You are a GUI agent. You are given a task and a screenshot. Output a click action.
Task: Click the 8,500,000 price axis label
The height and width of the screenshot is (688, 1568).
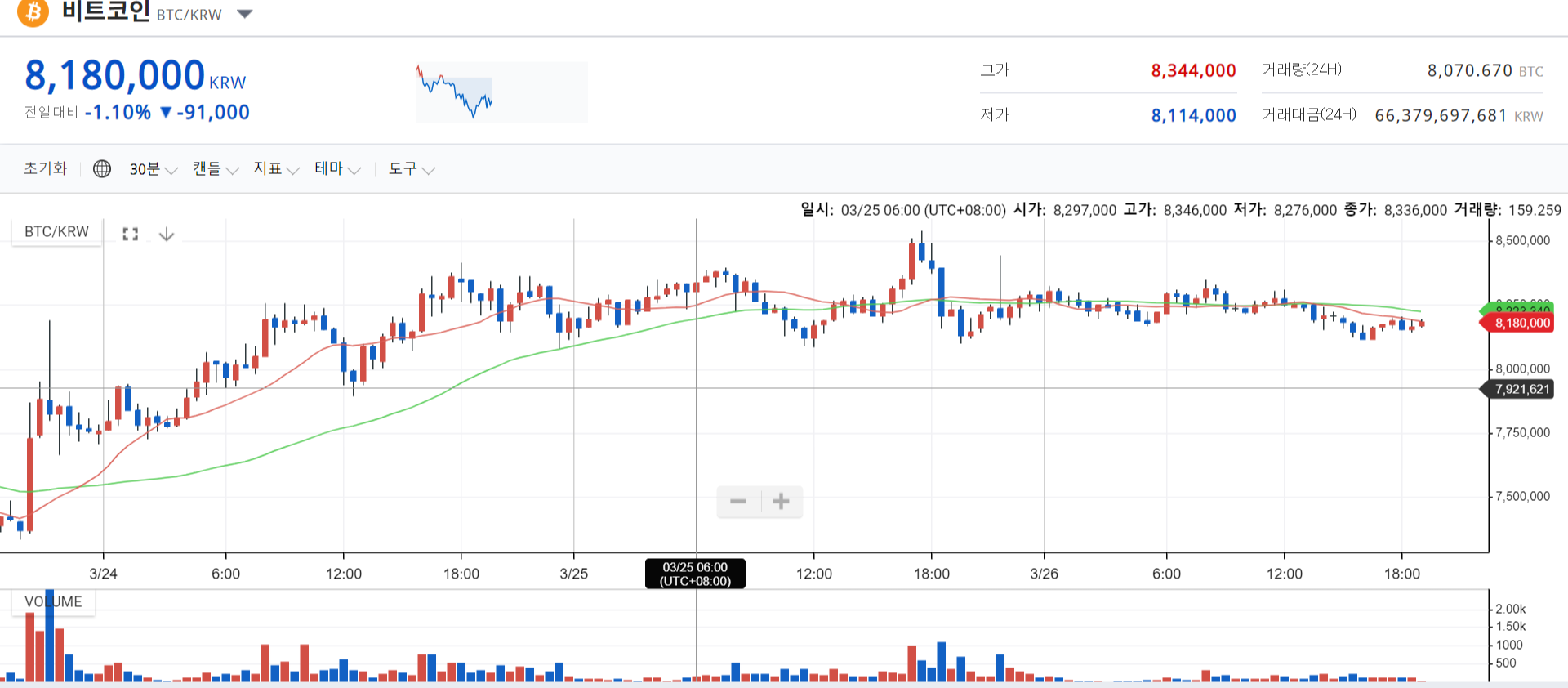tap(1522, 241)
